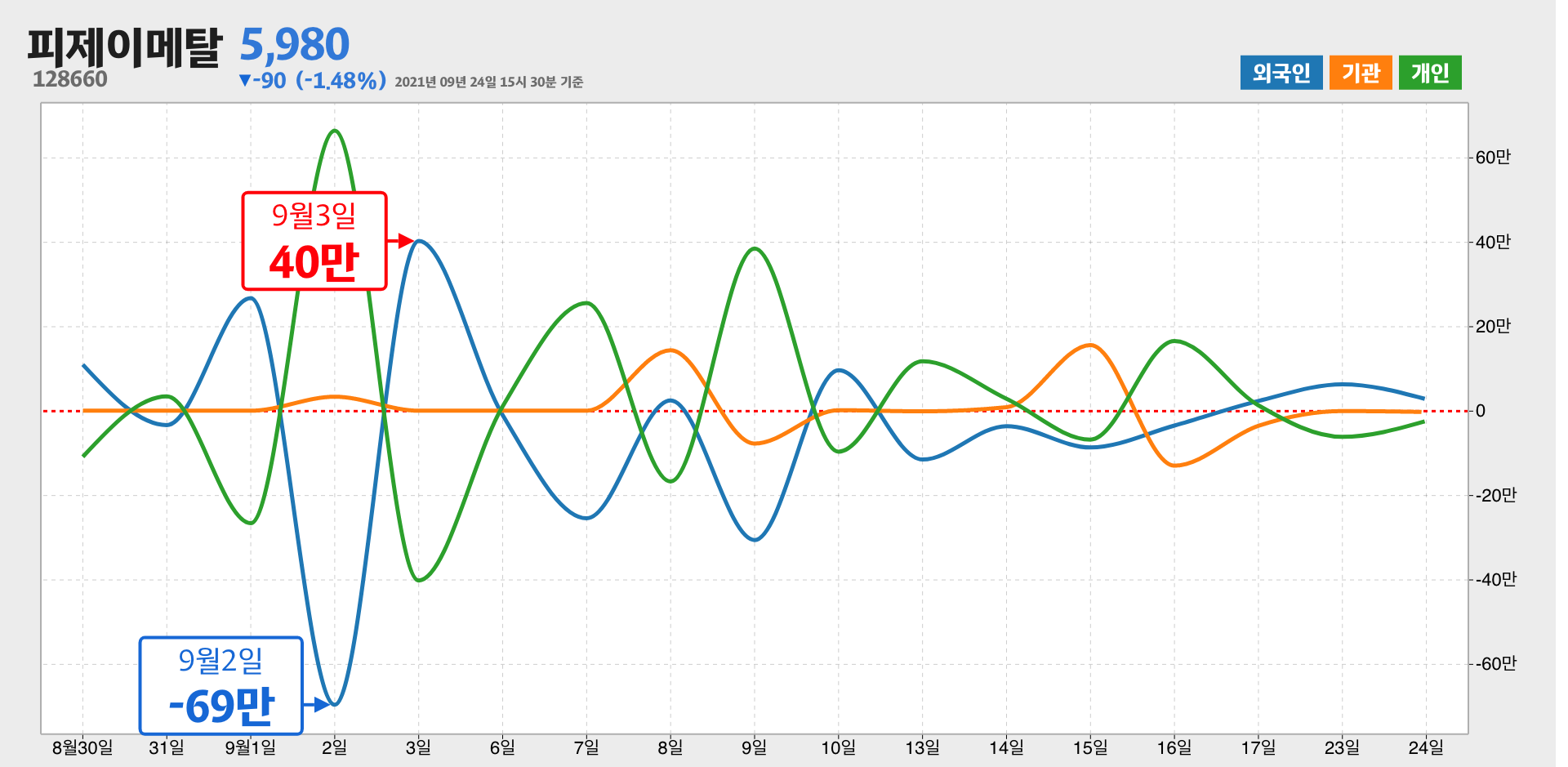
Task: Click the y-axis label 0
Action: [1481, 411]
